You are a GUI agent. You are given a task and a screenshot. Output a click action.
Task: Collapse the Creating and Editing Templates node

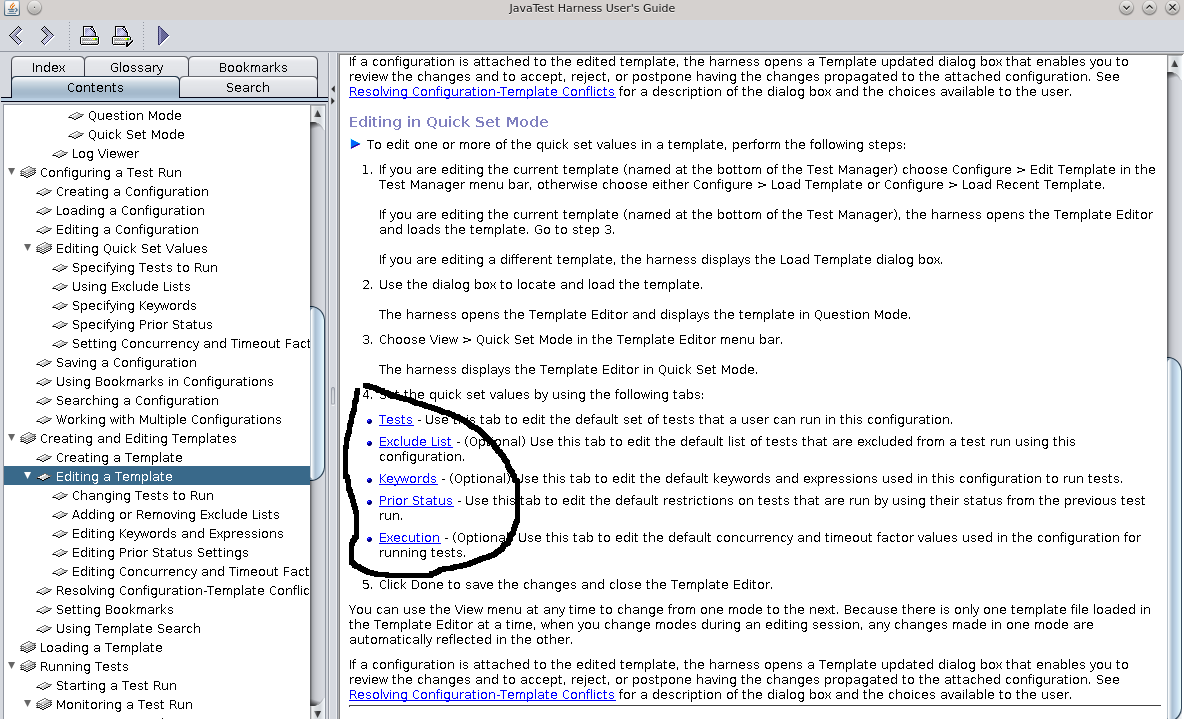click(12, 438)
